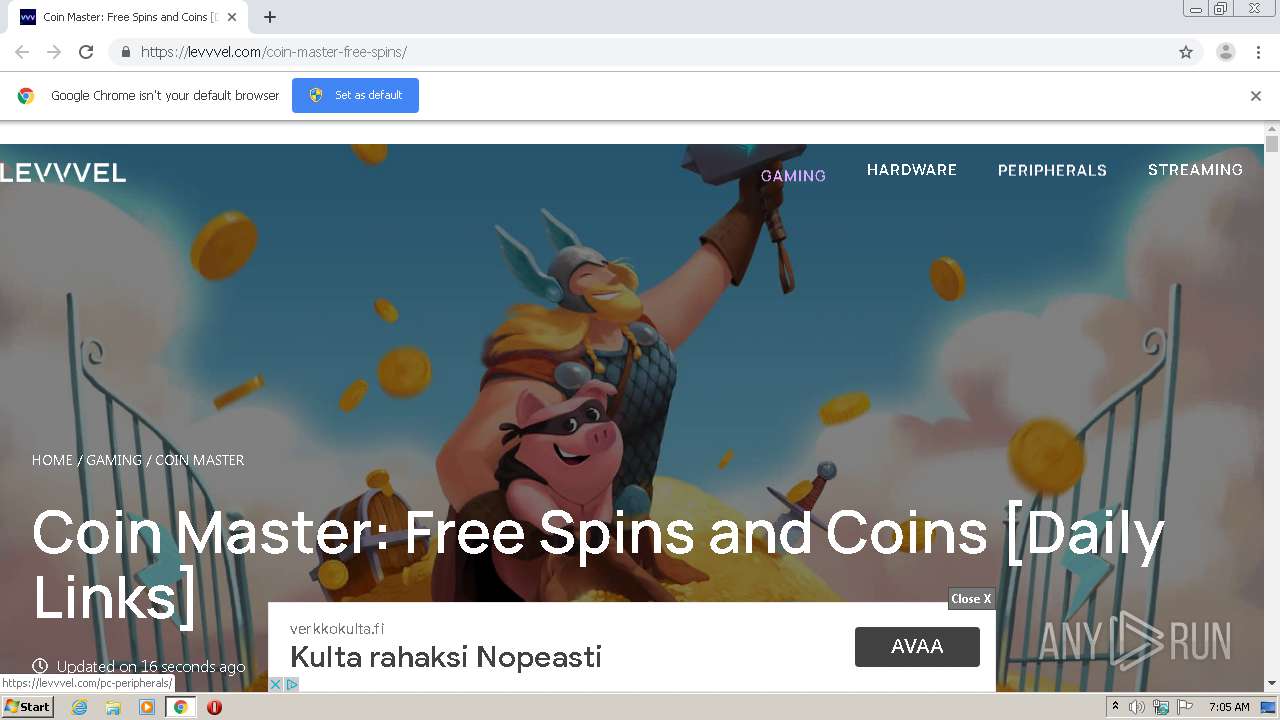Click the Set as default button
Viewport: 1280px width, 720px height.
(355, 95)
